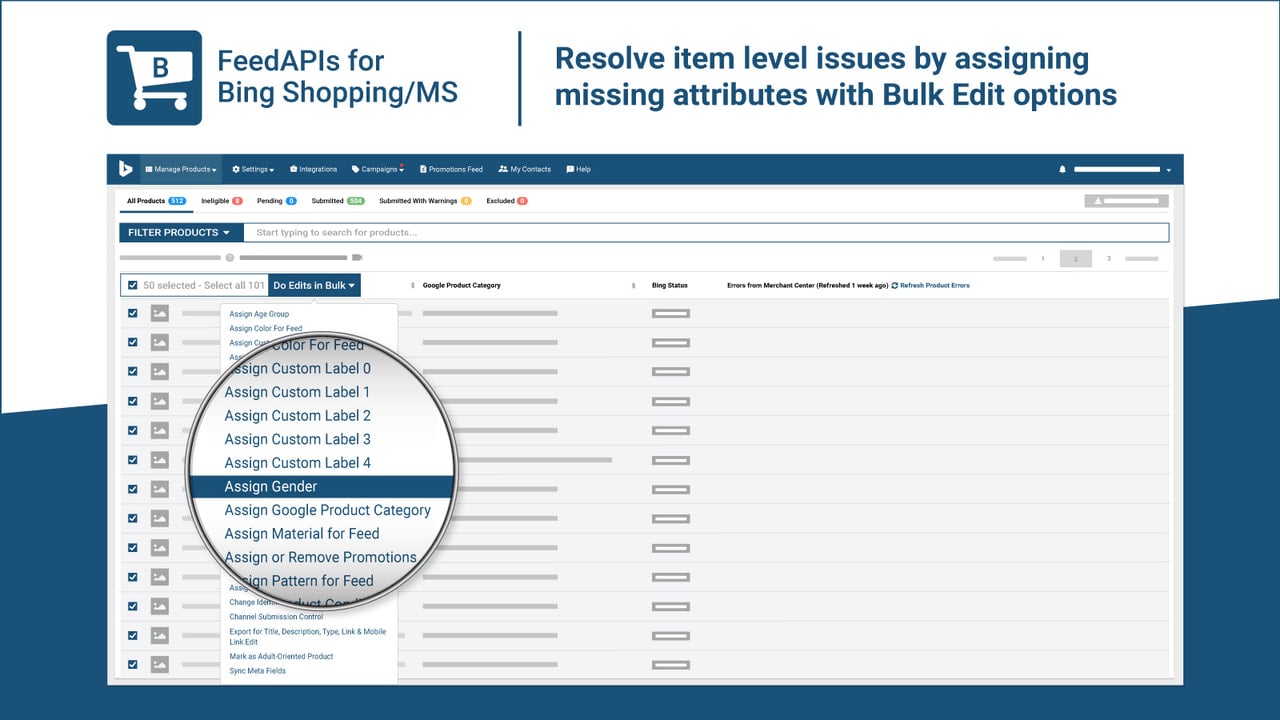Expand the Settings menu
Viewport: 1280px width, 720px height.
(253, 169)
